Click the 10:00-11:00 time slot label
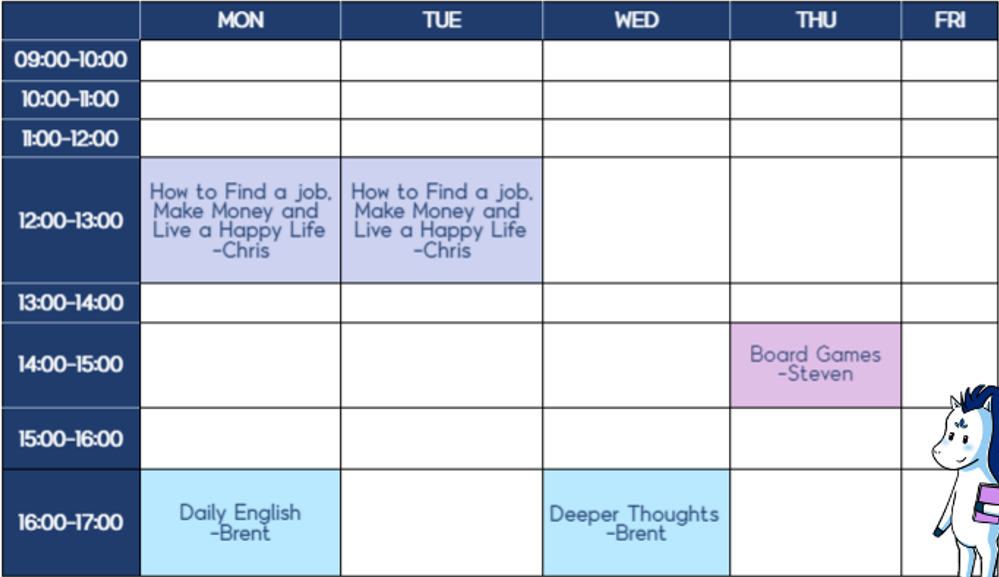 71,99
